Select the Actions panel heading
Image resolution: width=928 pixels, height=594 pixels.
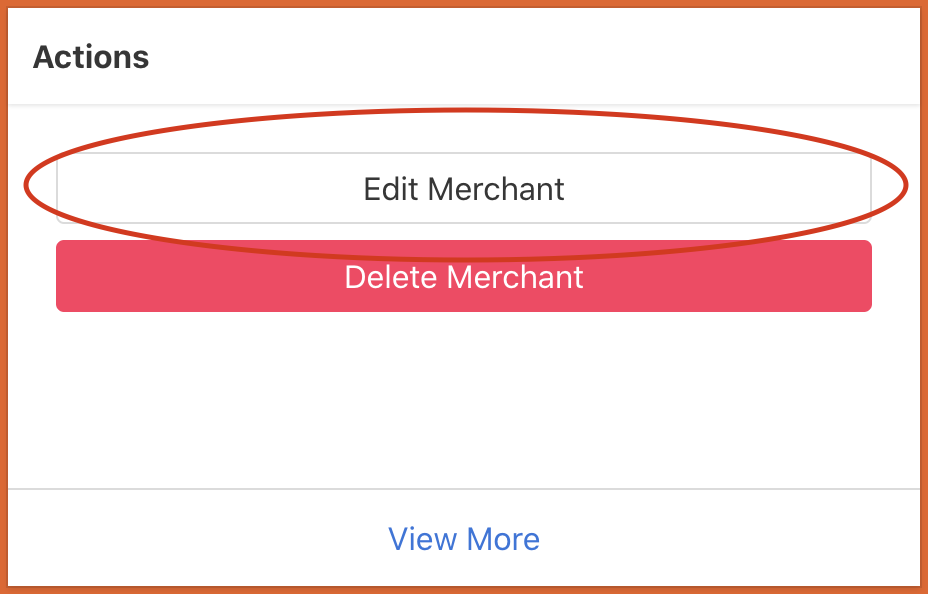(91, 57)
